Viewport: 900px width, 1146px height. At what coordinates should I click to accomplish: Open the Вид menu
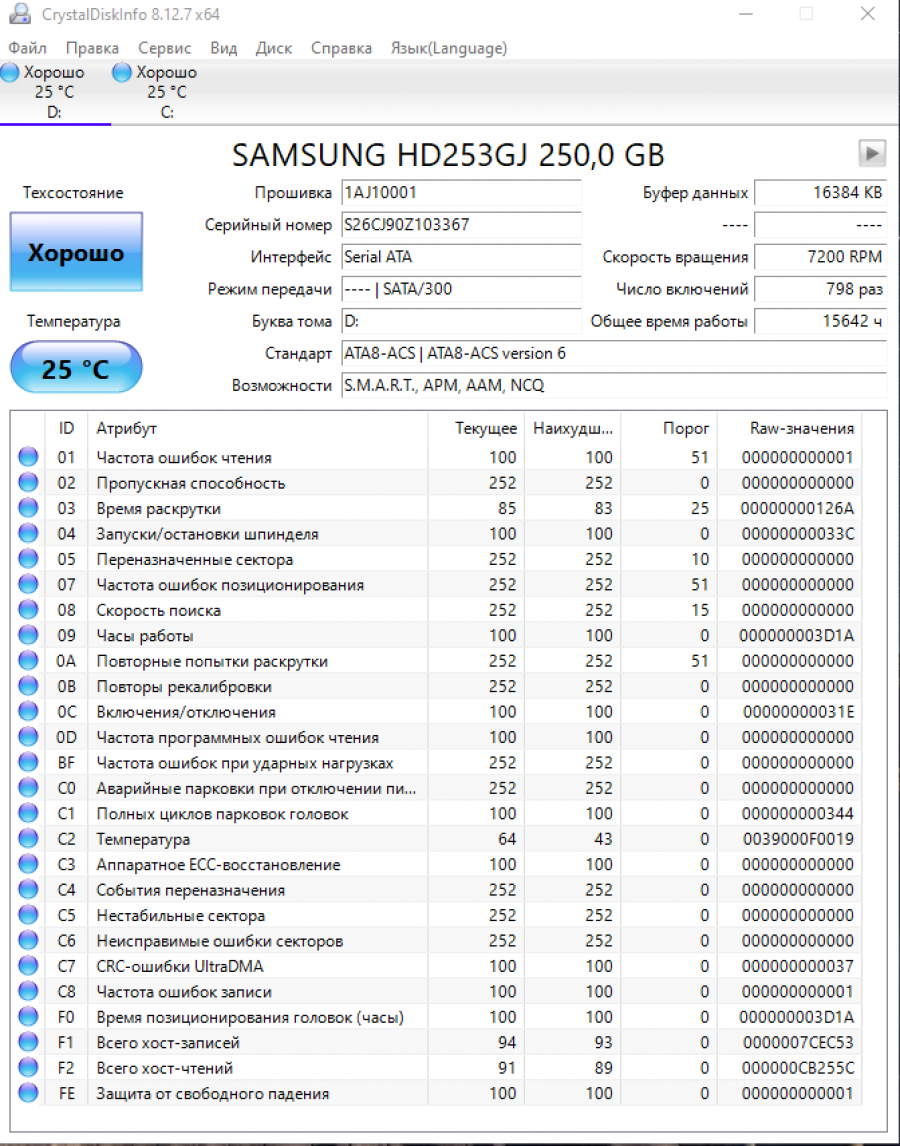[x=222, y=48]
